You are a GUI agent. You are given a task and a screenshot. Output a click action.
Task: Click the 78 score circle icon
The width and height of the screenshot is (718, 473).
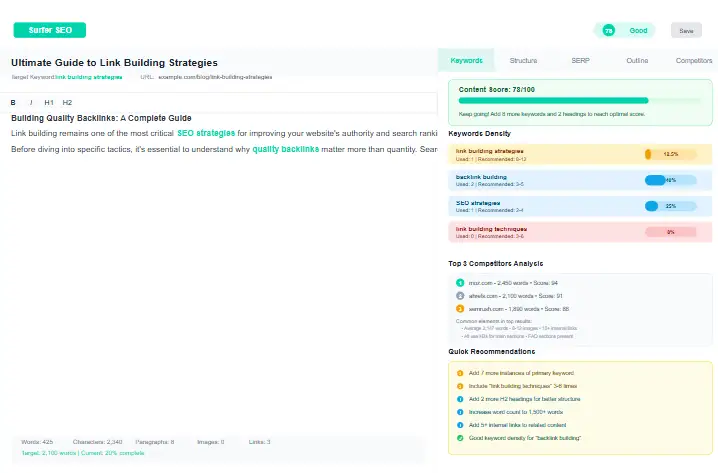[608, 31]
